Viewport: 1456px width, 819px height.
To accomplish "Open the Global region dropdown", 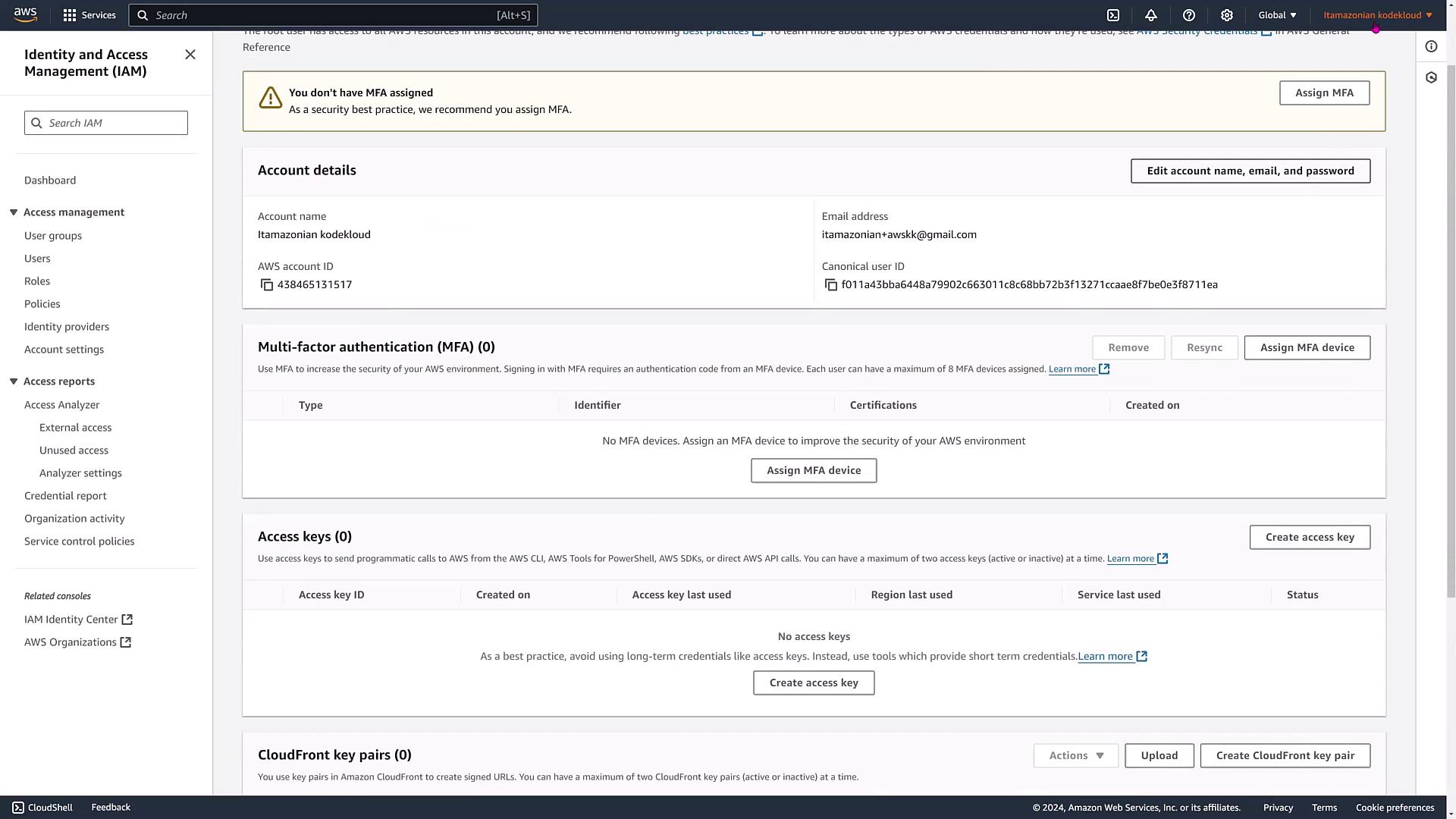I will (x=1277, y=15).
